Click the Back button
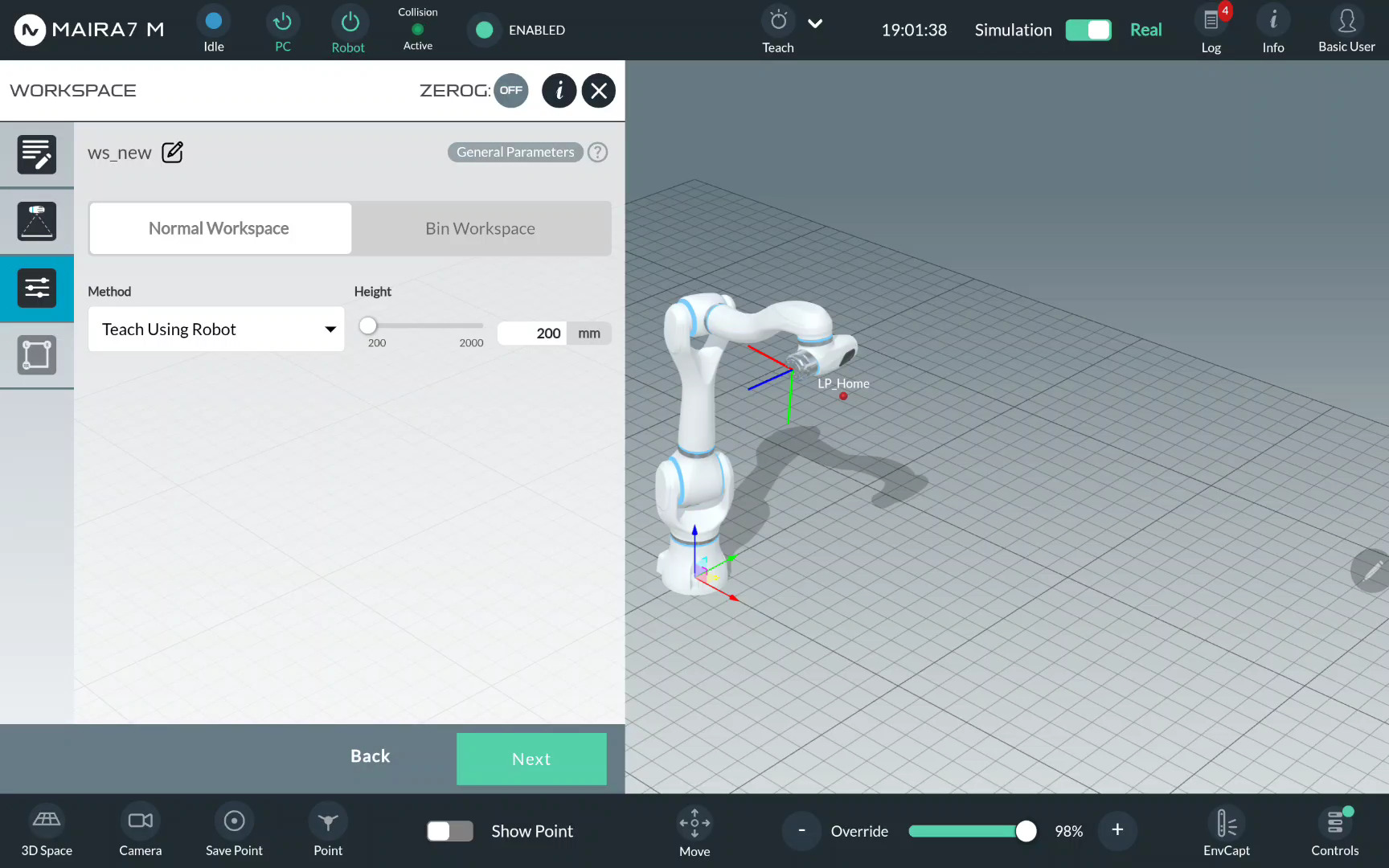 [370, 756]
